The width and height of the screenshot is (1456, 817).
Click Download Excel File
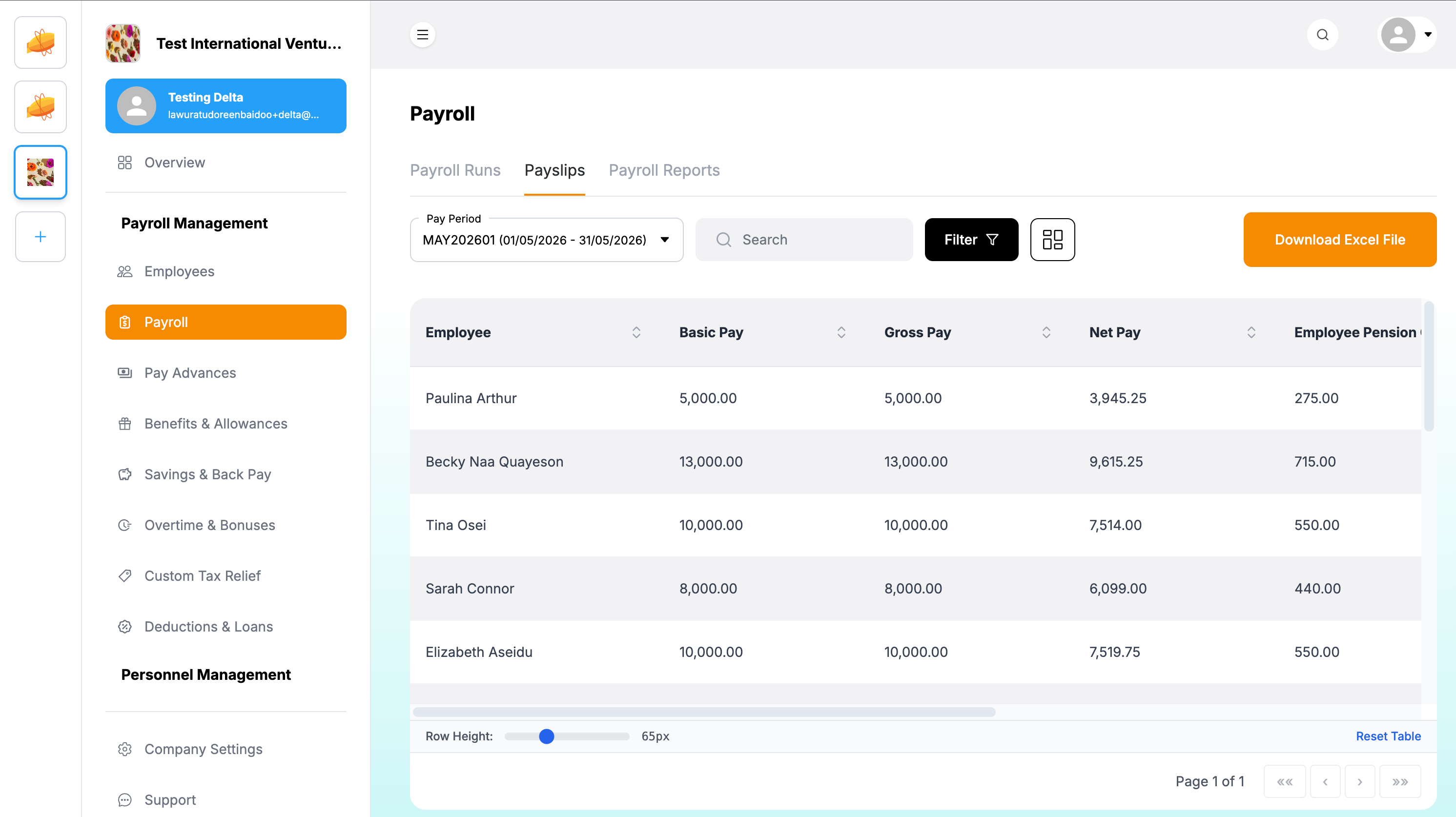coord(1339,240)
